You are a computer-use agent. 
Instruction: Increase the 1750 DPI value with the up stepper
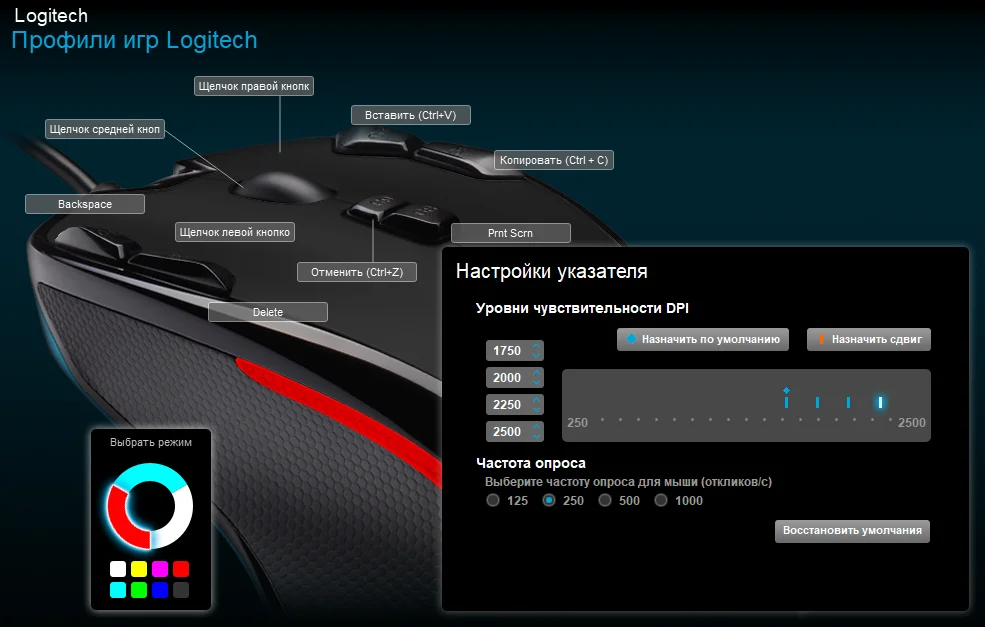[x=535, y=346]
